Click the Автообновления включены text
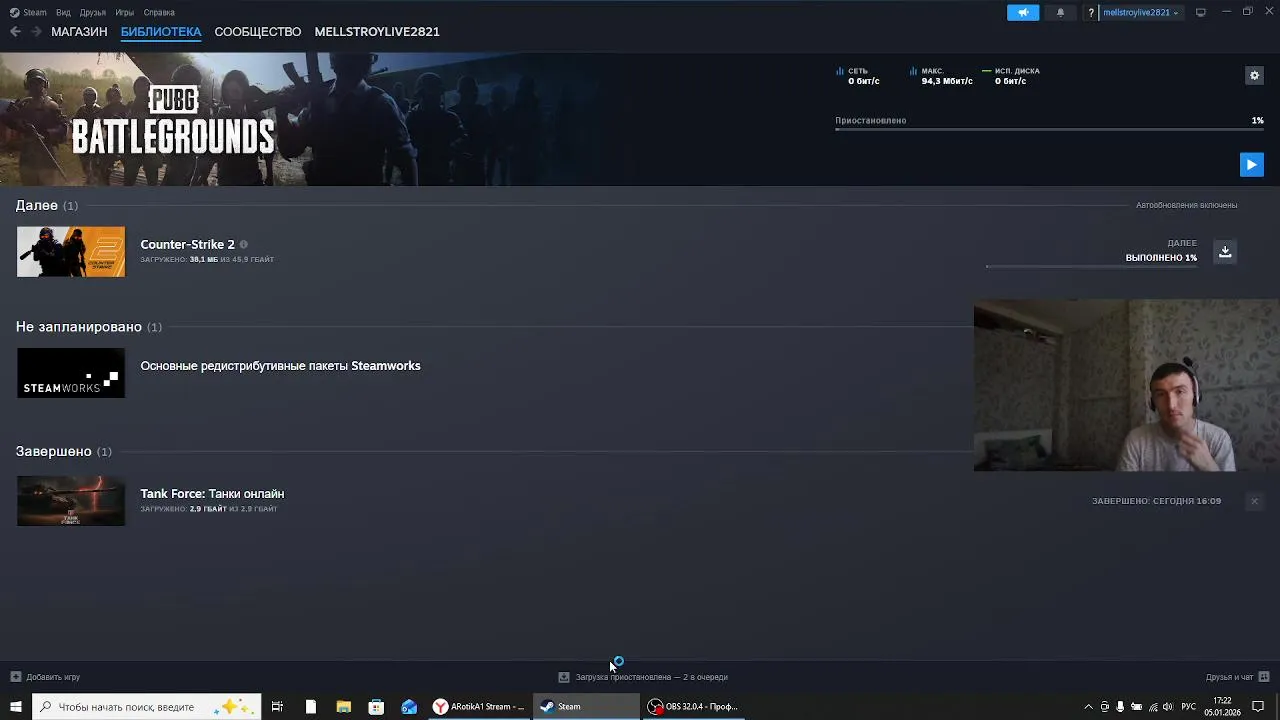This screenshot has height=720, width=1280. (1186, 205)
